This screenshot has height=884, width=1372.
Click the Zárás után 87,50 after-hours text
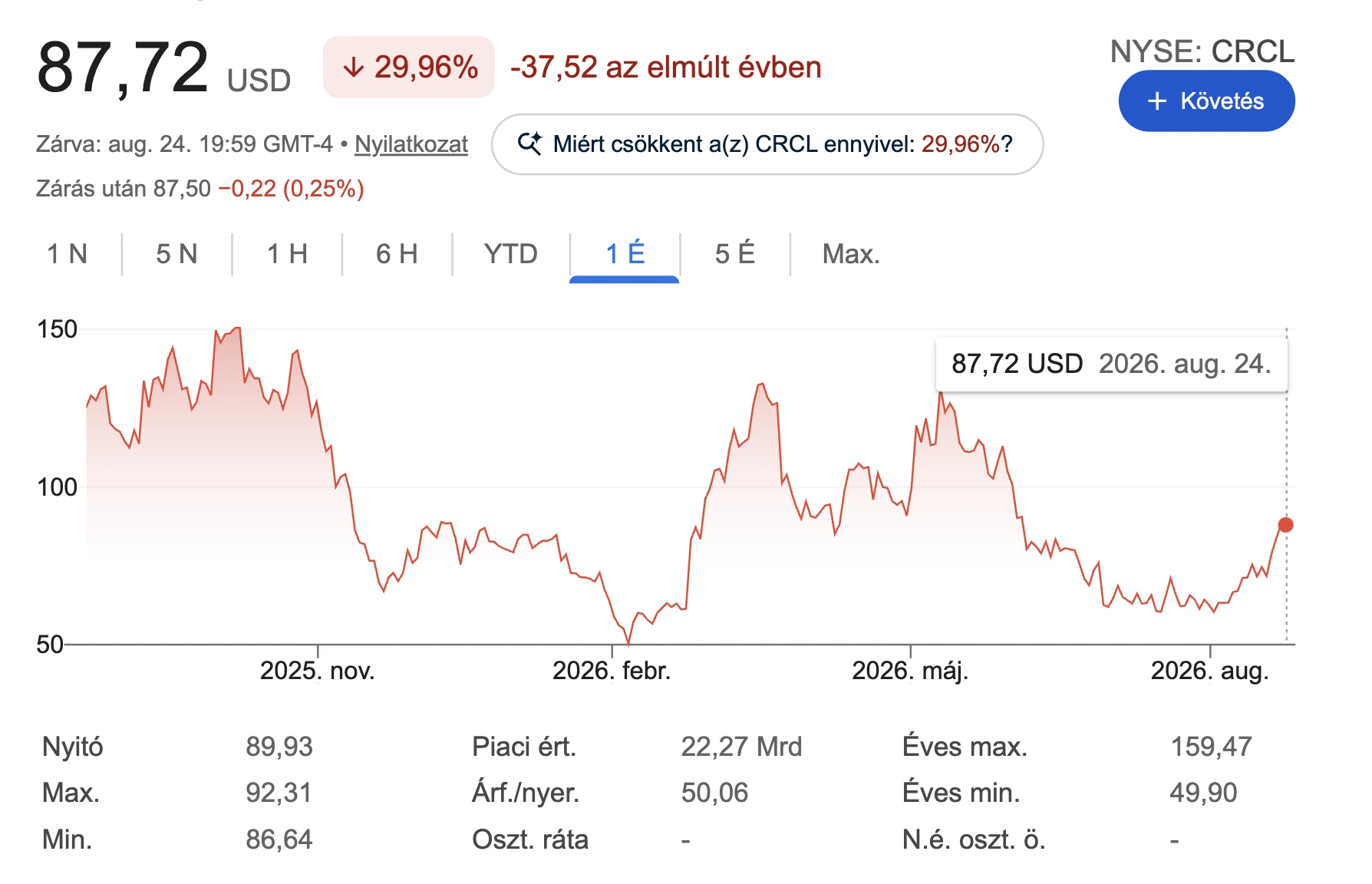(x=200, y=189)
